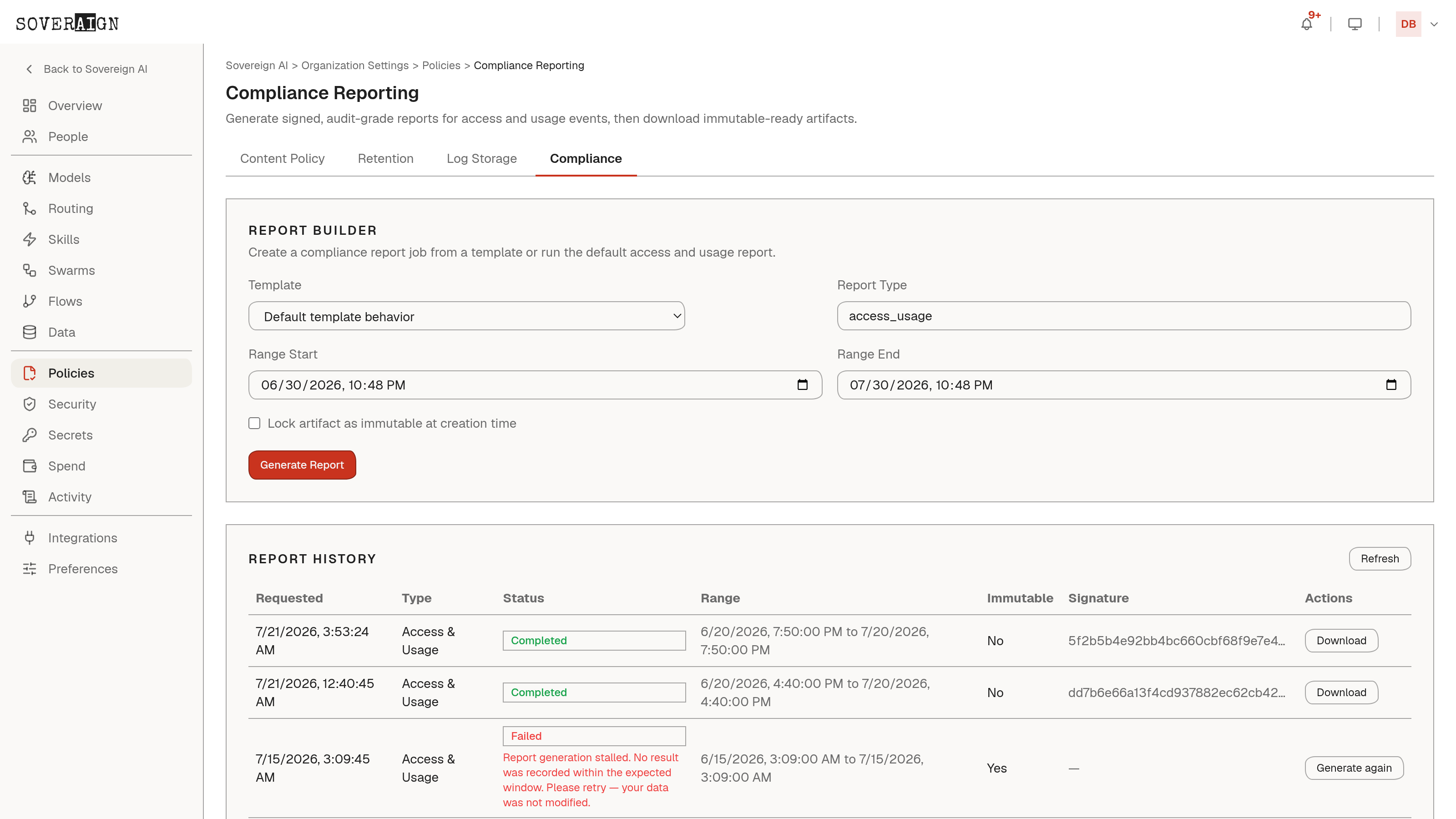Click Completed badge for 12:40:45 AM report
The image size is (1456, 819).
[x=594, y=693]
